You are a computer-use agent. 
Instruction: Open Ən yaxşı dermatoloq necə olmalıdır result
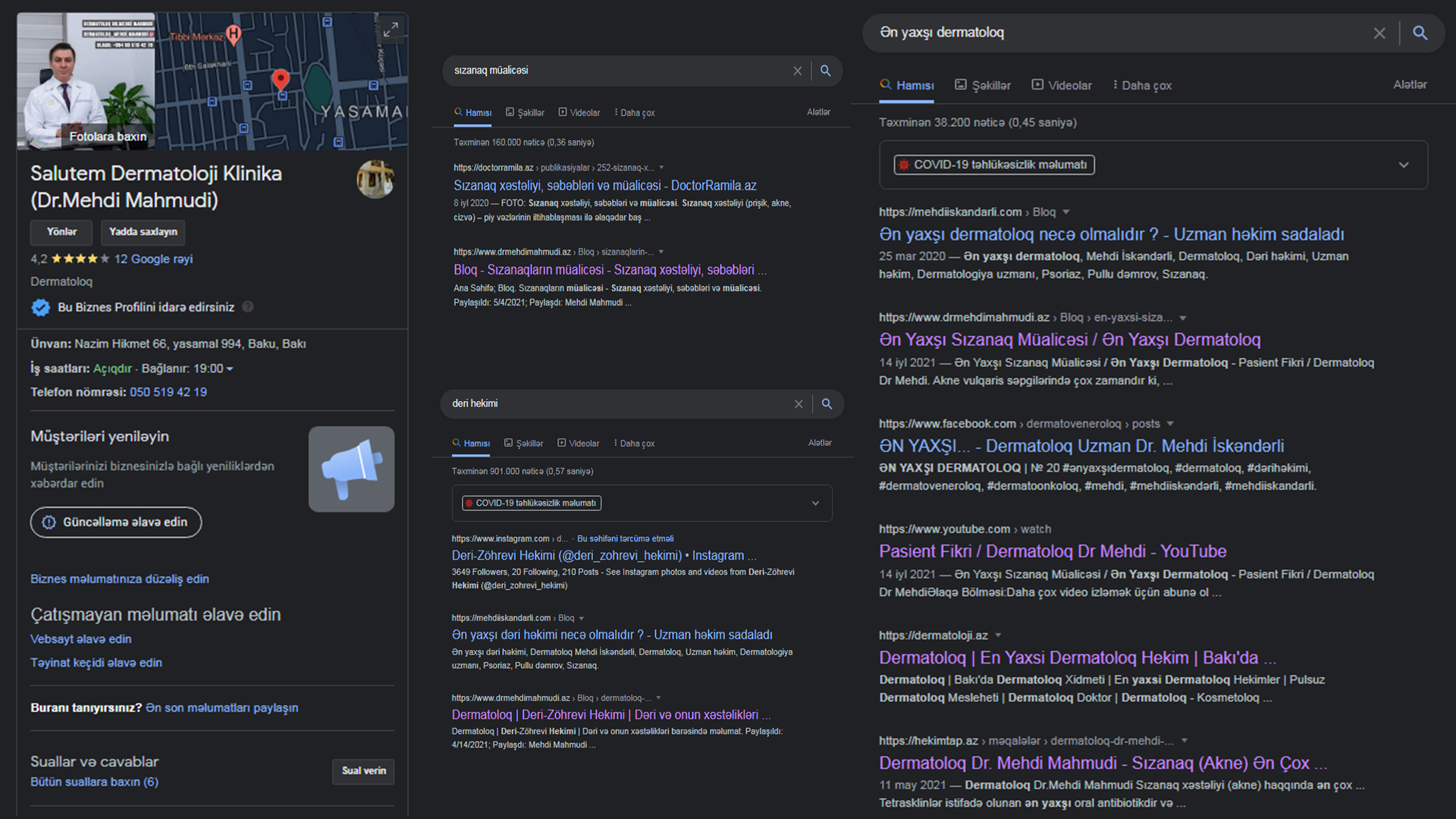pyautogui.click(x=1111, y=235)
